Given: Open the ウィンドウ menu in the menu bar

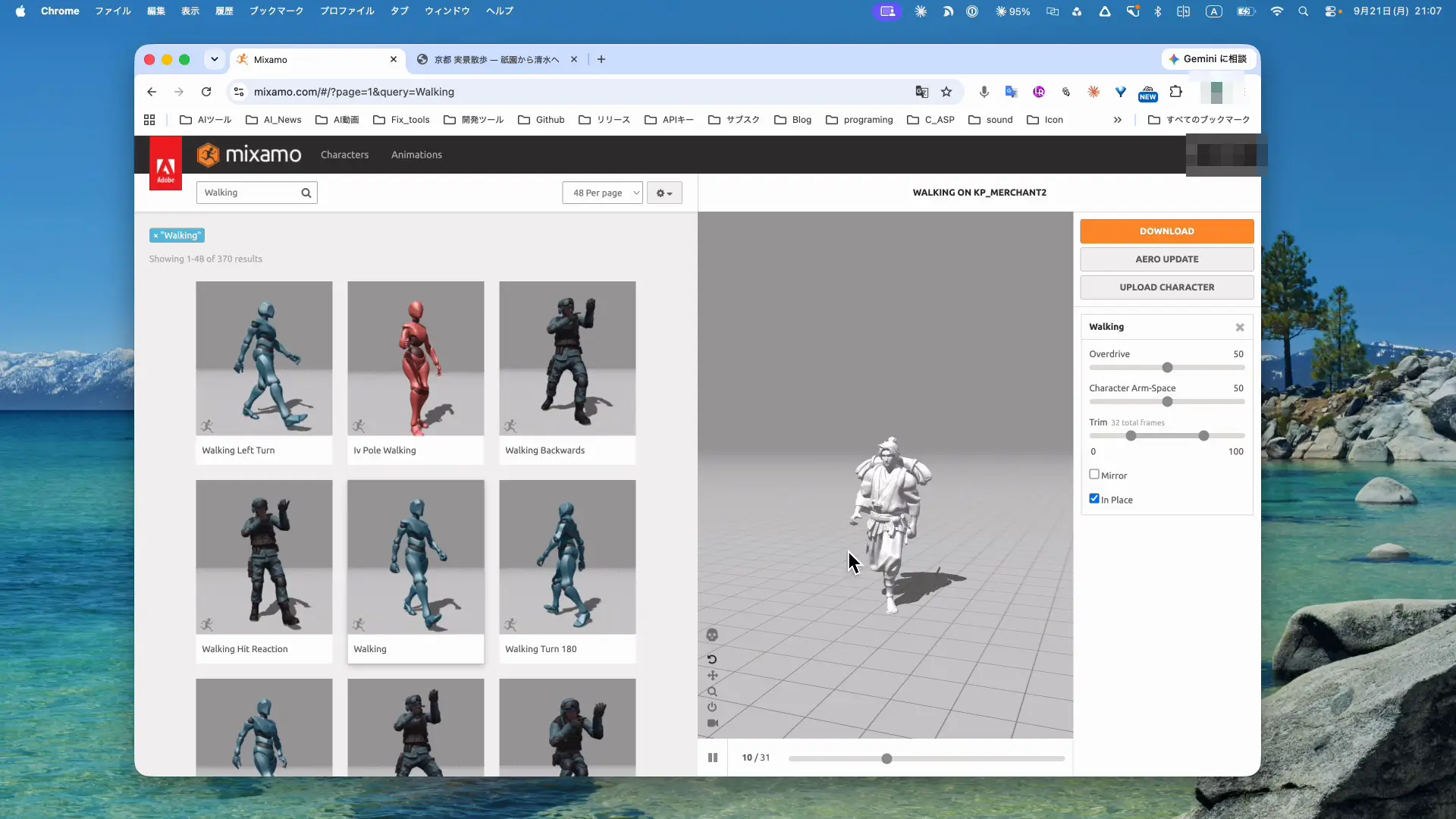Looking at the screenshot, I should tap(447, 11).
